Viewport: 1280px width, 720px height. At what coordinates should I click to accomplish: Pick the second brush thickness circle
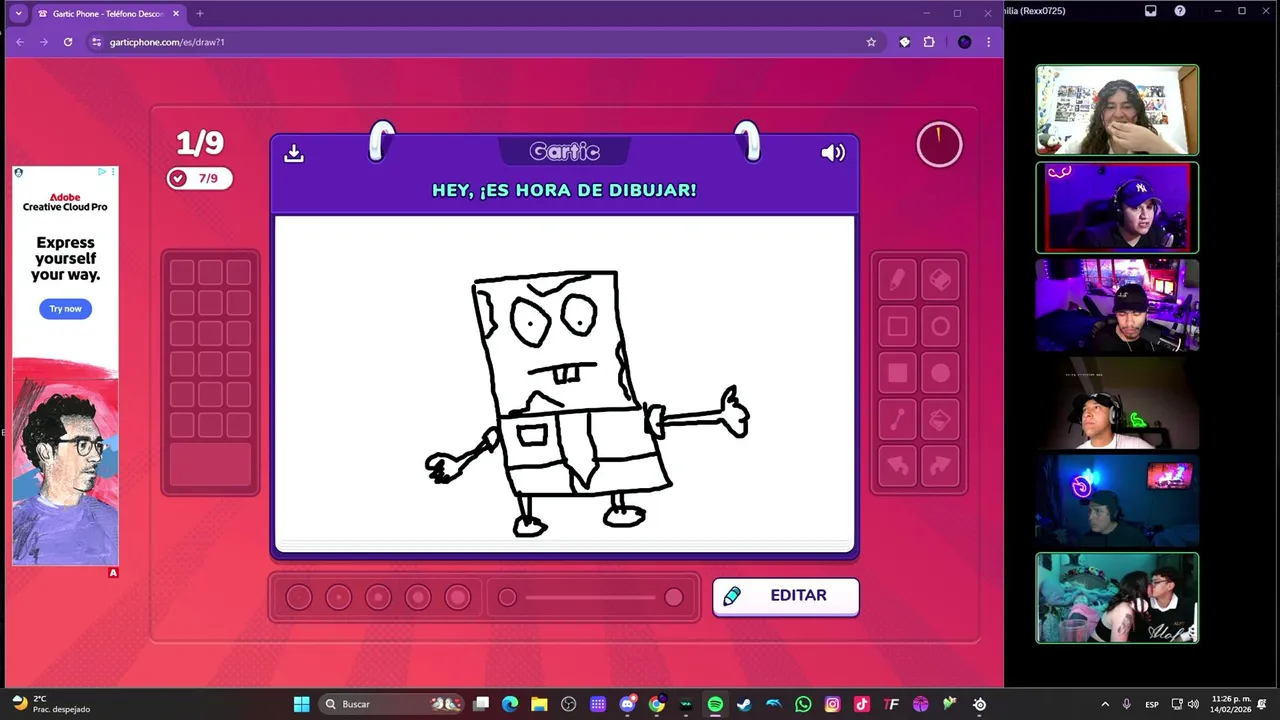coord(338,597)
